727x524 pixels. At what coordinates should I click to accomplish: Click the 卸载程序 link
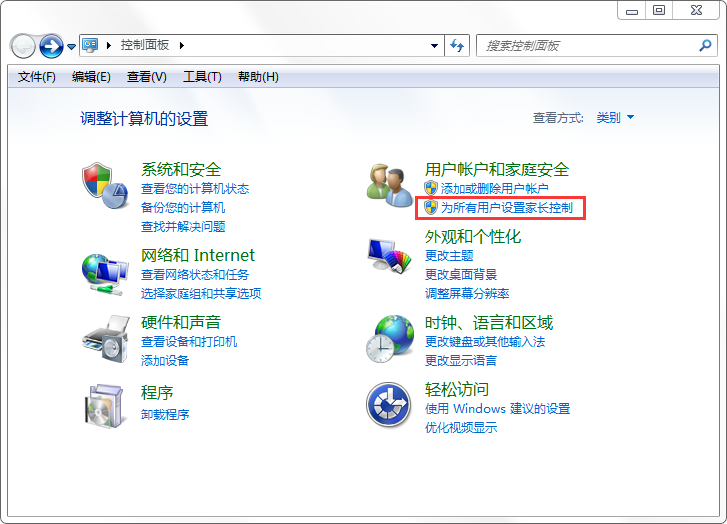click(165, 414)
